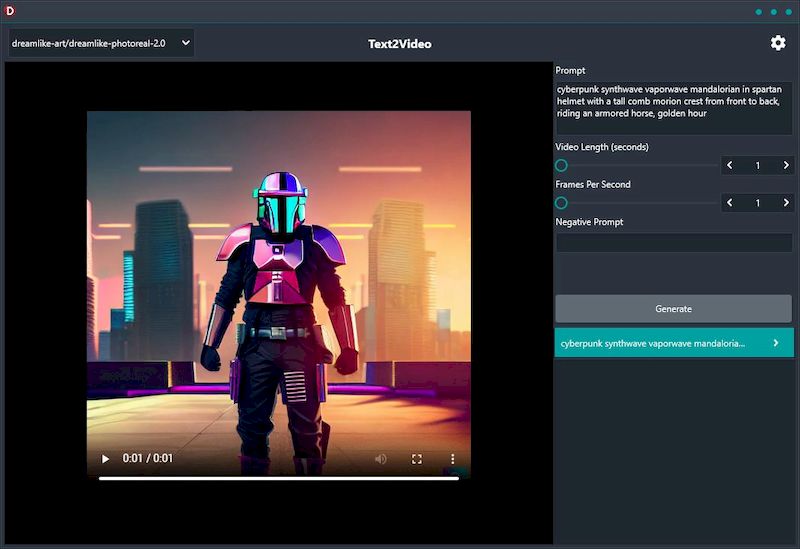800x549 pixels.
Task: Increase Frames Per Second with right arrow
Action: click(786, 203)
